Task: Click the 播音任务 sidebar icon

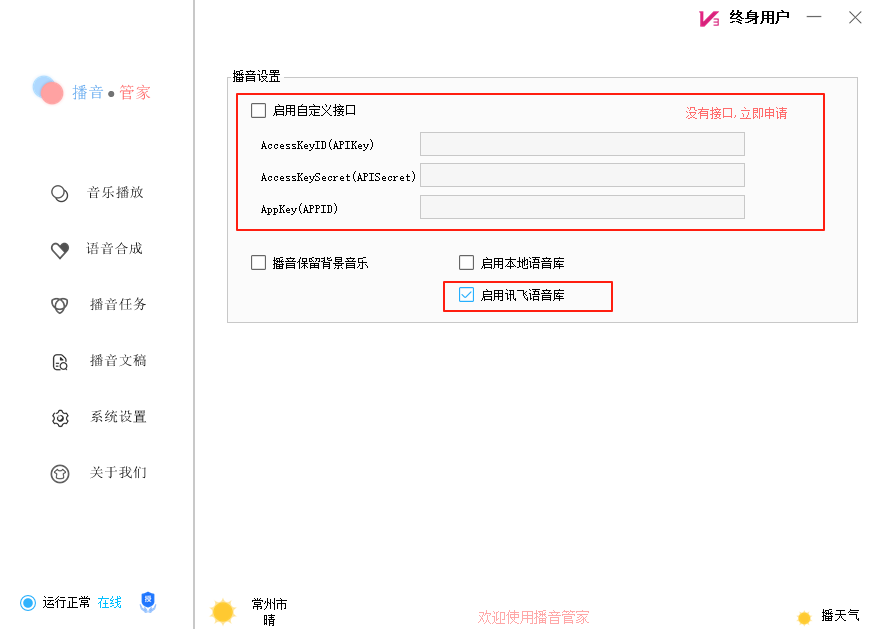Action: click(x=60, y=305)
